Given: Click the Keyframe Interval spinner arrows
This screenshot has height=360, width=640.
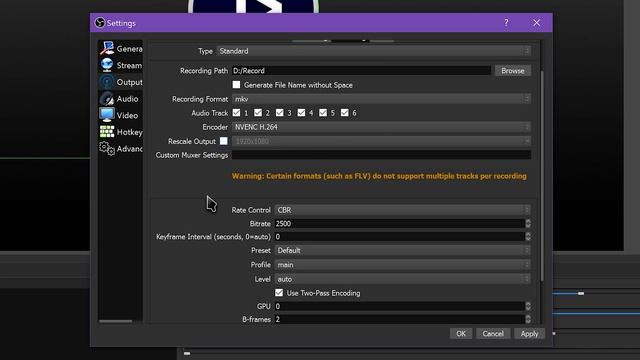Looking at the screenshot, I should click(x=528, y=237).
